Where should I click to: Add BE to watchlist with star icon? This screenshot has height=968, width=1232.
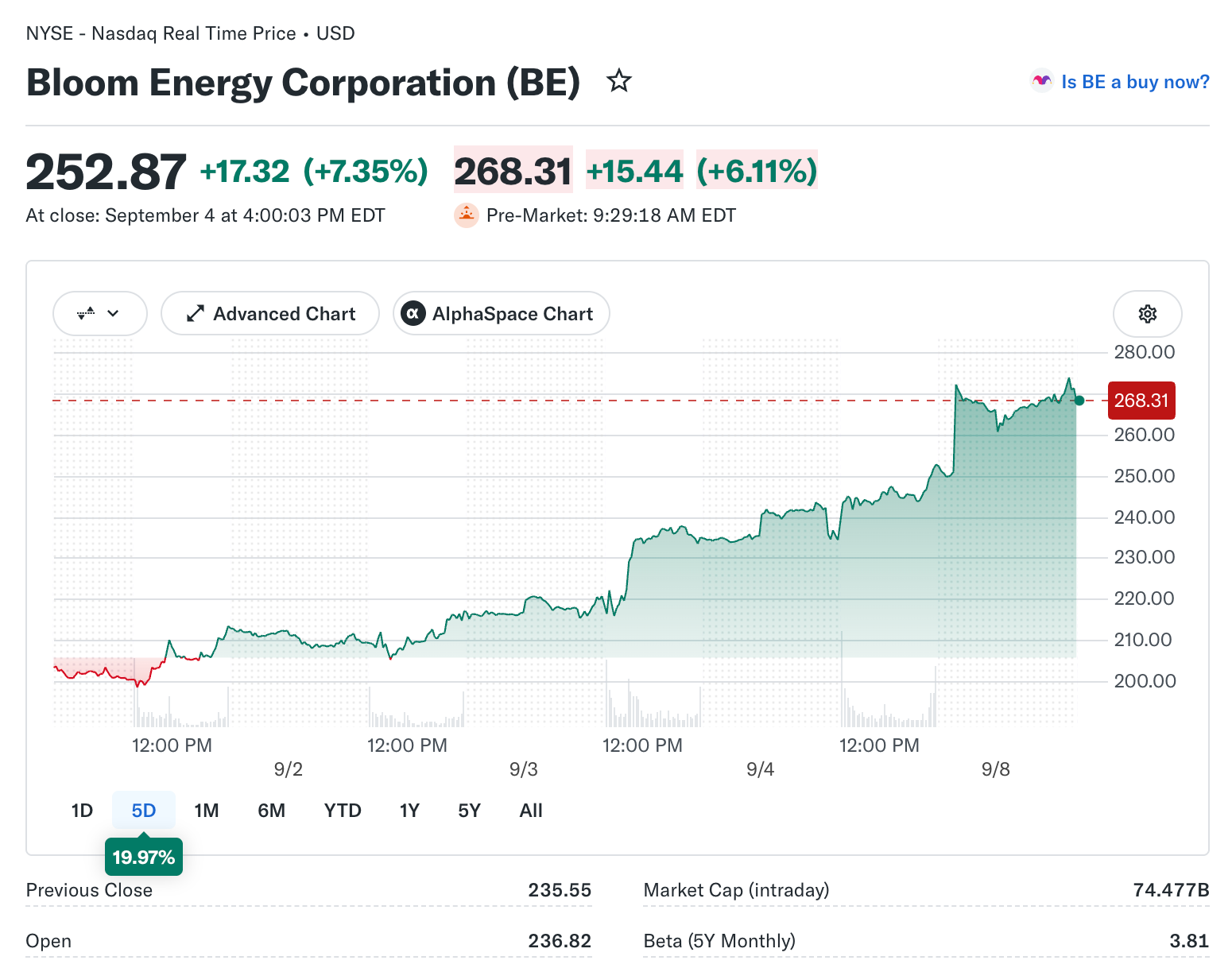point(618,81)
